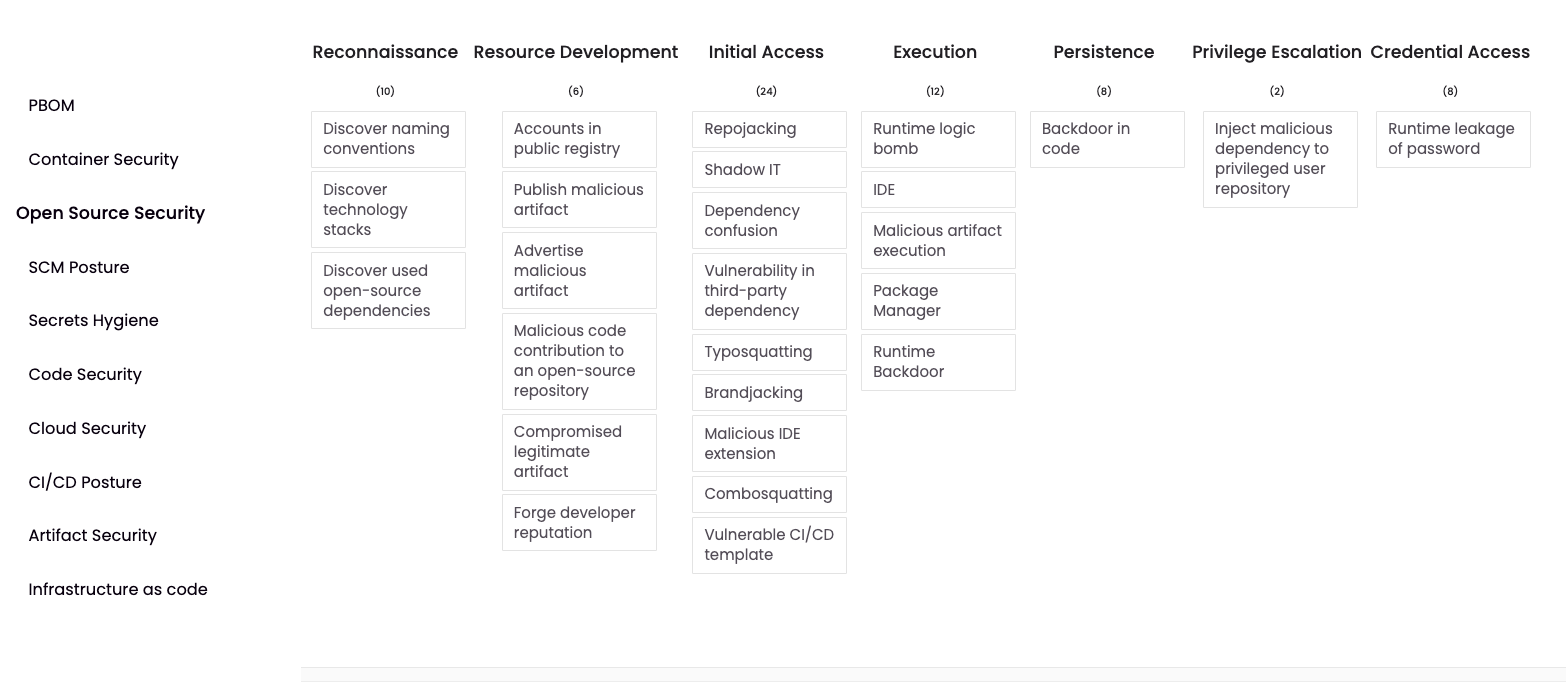
Task: Open the Backdoor in code persistence card
Action: point(1107,139)
